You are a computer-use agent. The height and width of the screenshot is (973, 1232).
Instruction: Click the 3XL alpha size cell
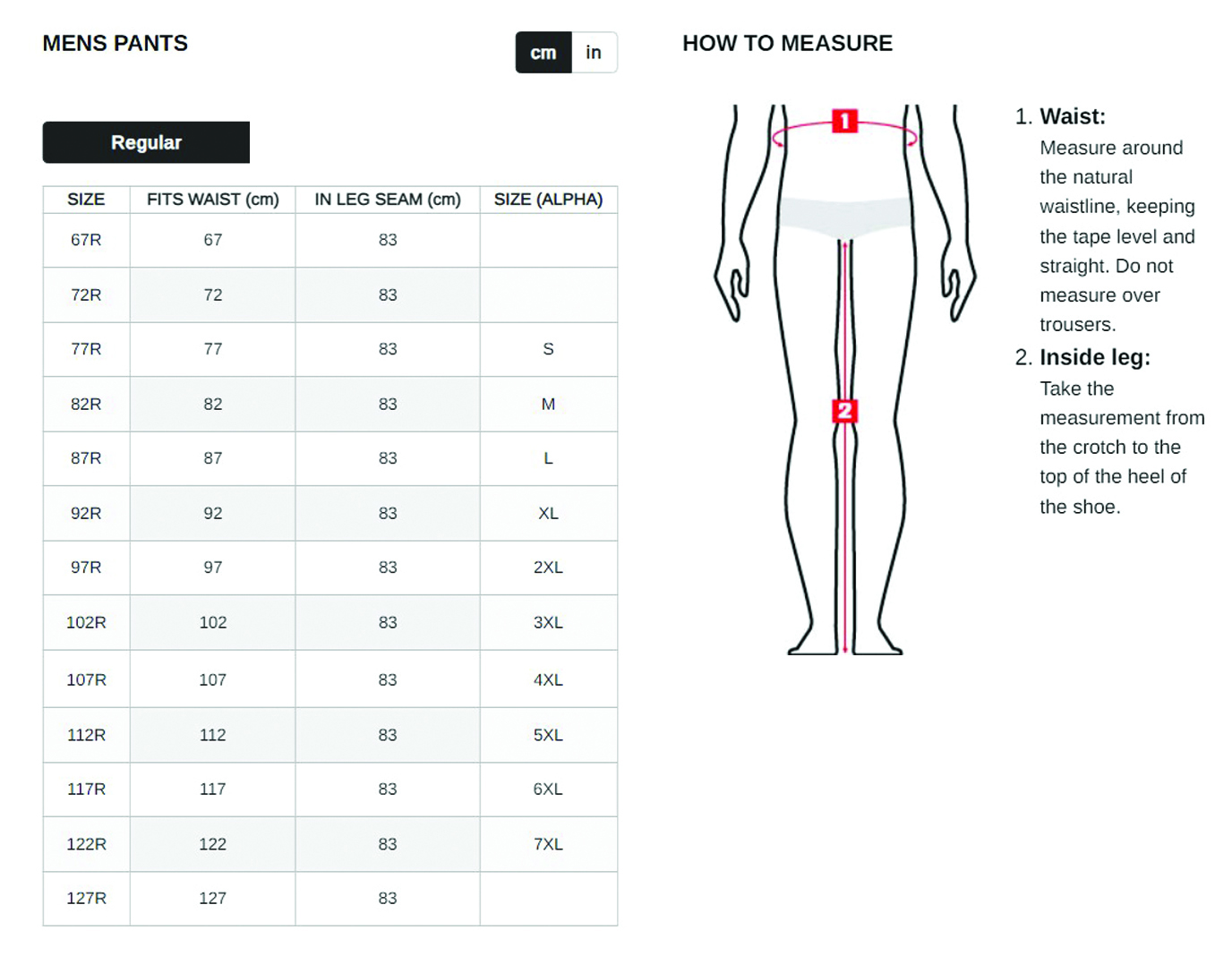click(x=548, y=622)
